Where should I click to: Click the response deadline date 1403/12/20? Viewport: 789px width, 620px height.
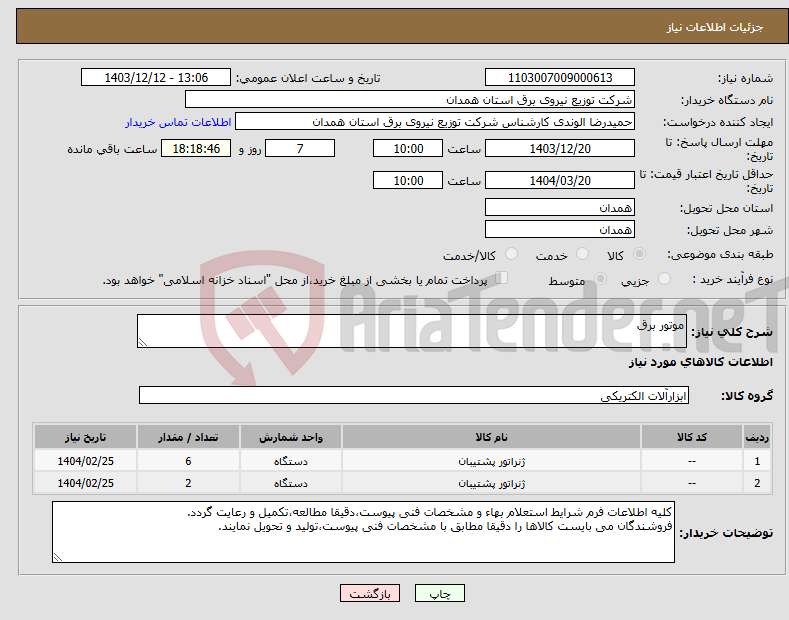(560, 148)
